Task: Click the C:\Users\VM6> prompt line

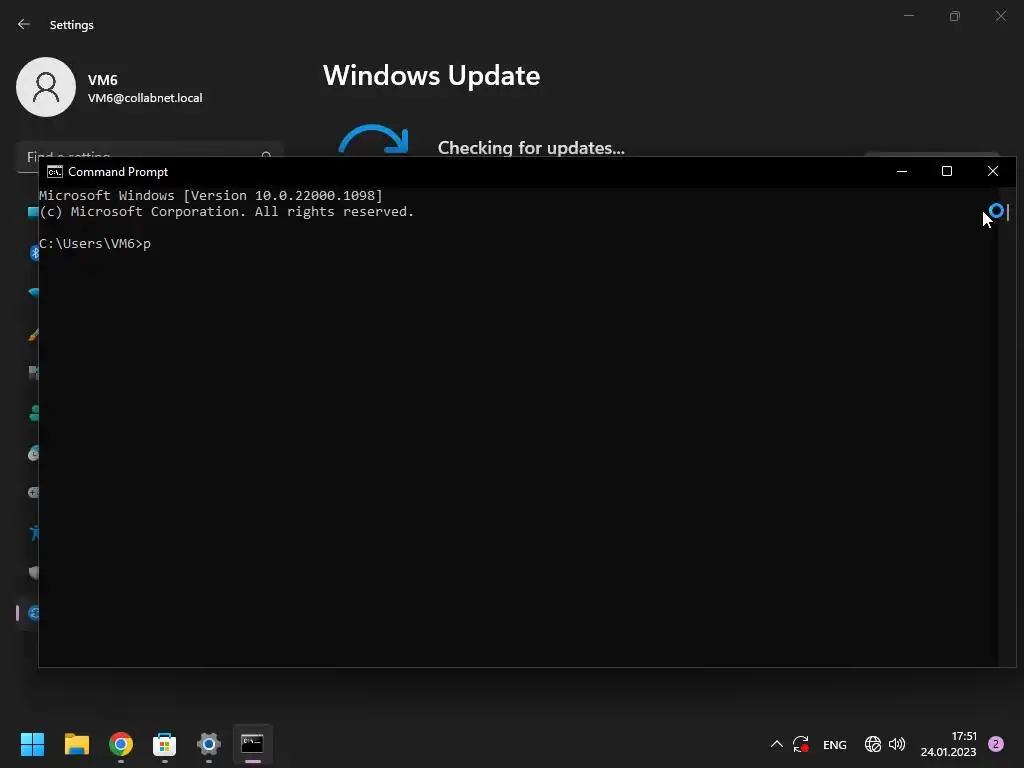Action: point(95,244)
